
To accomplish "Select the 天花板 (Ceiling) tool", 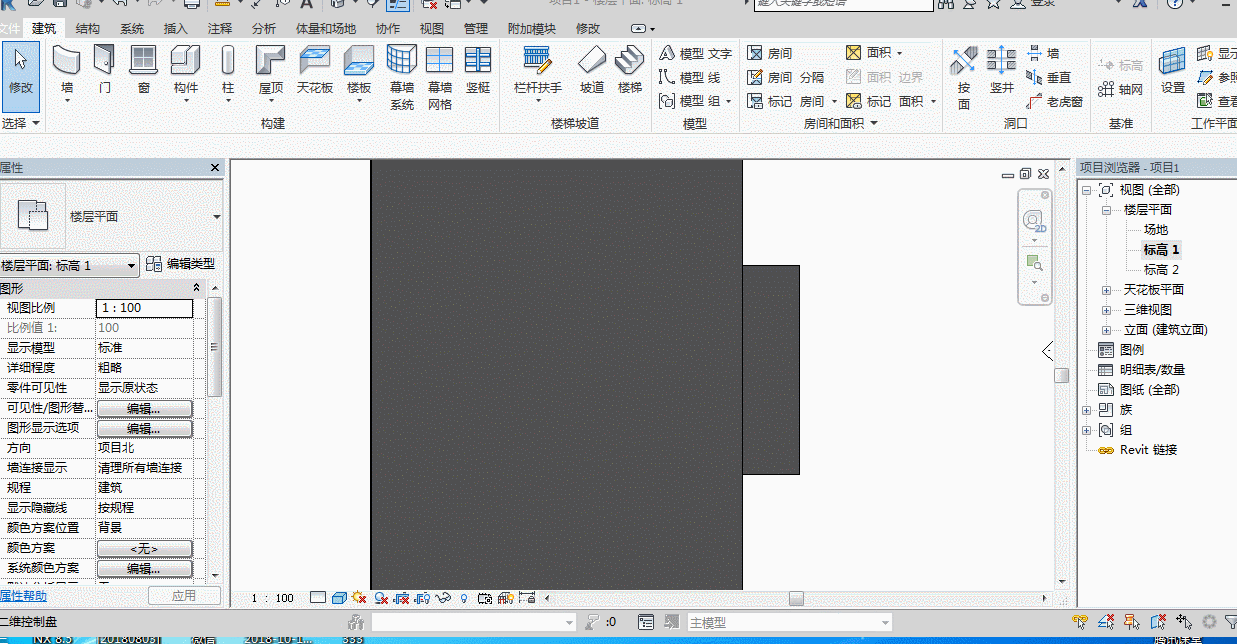I will point(315,70).
